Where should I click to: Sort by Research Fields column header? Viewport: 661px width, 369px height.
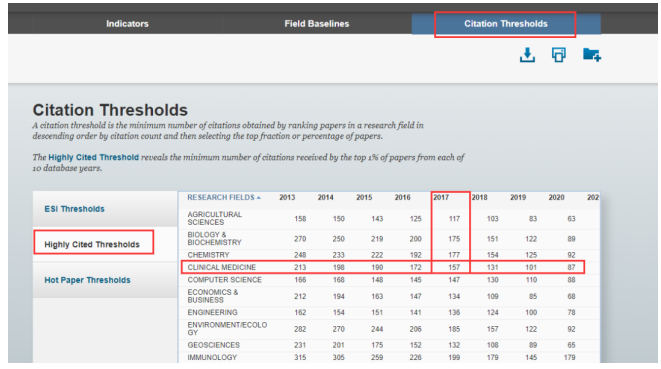[224, 197]
